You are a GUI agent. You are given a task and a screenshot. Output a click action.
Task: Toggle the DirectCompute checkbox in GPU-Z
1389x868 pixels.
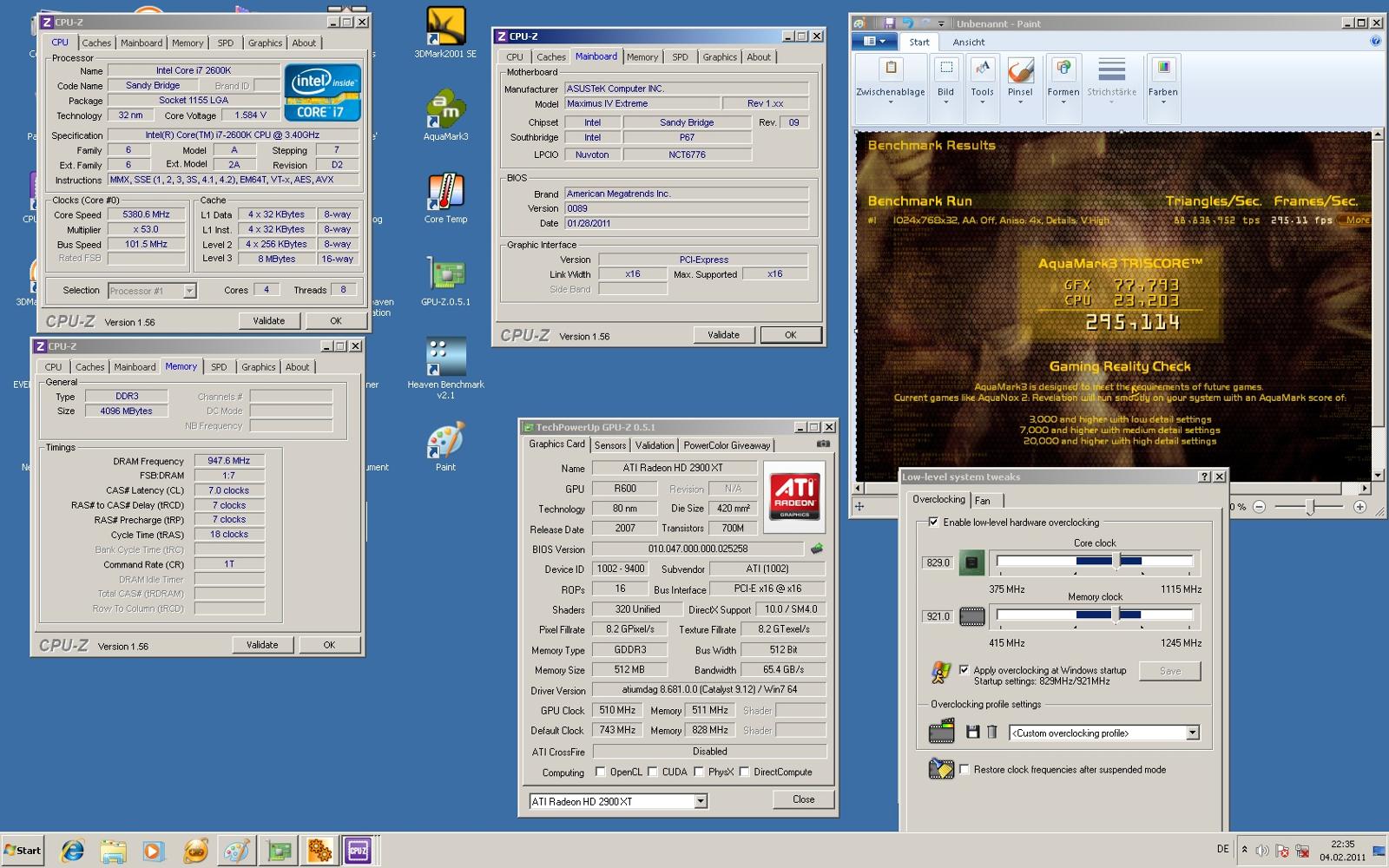(x=744, y=772)
